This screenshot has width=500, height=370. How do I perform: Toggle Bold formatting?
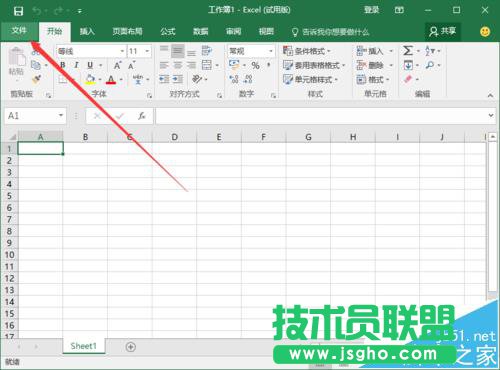click(63, 65)
